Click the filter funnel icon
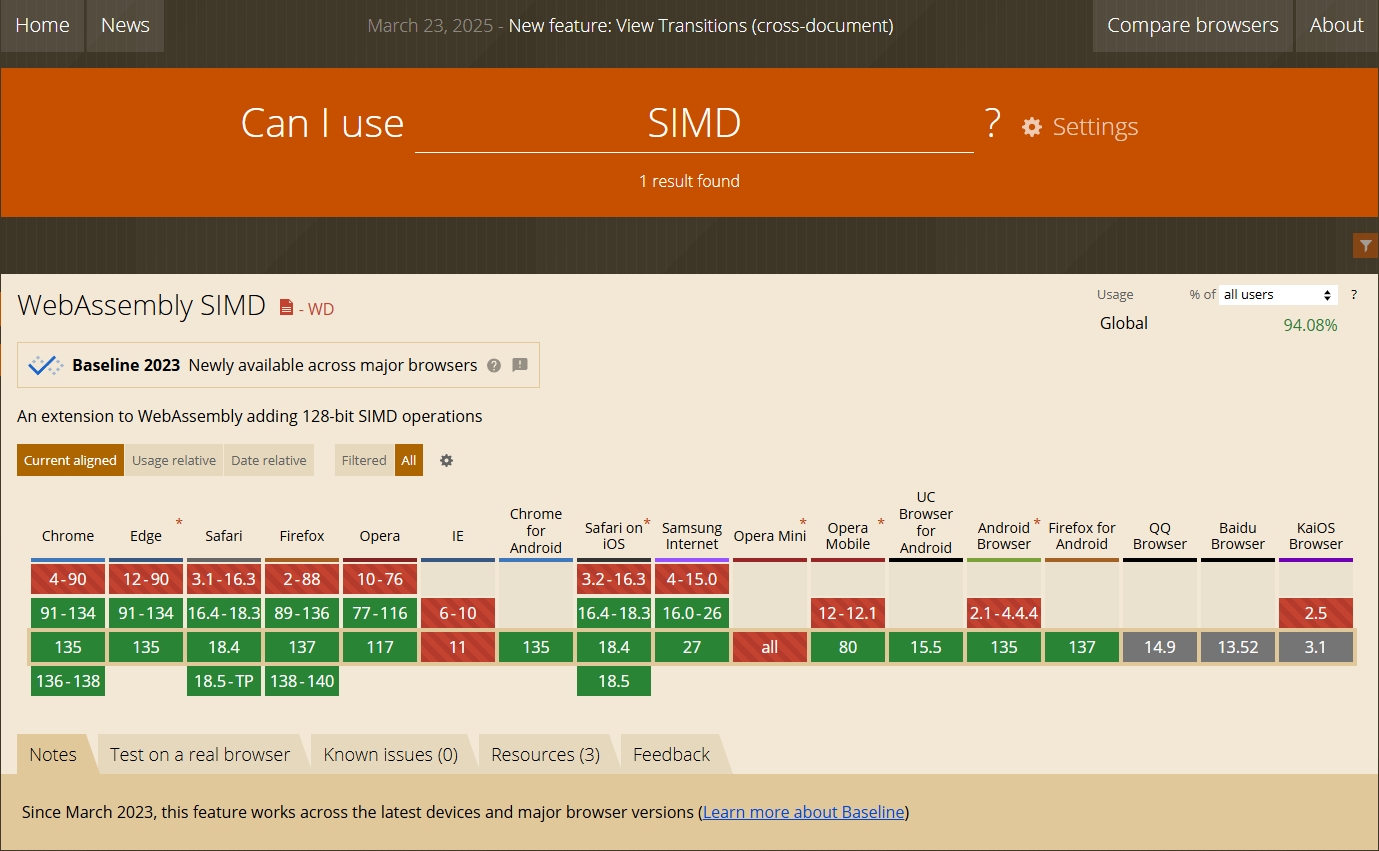The width and height of the screenshot is (1379, 851). pyautogui.click(x=1366, y=245)
